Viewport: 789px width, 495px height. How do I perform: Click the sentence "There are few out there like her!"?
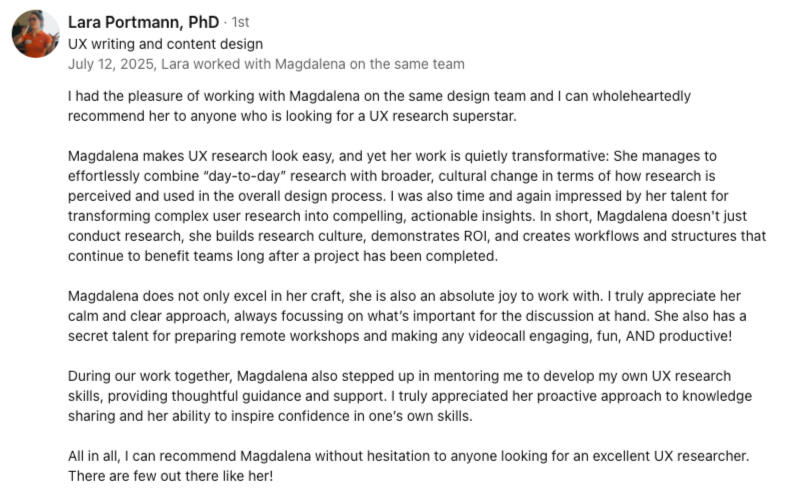pos(170,475)
